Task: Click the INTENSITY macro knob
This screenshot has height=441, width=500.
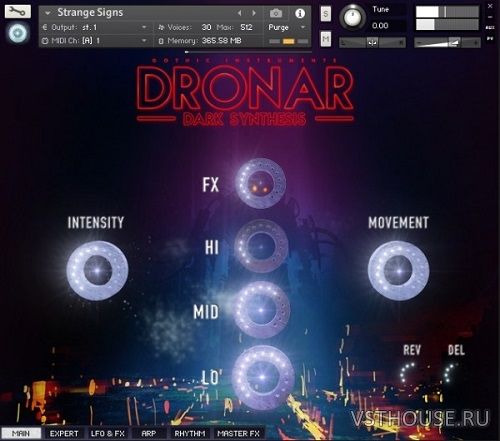Action: point(97,270)
